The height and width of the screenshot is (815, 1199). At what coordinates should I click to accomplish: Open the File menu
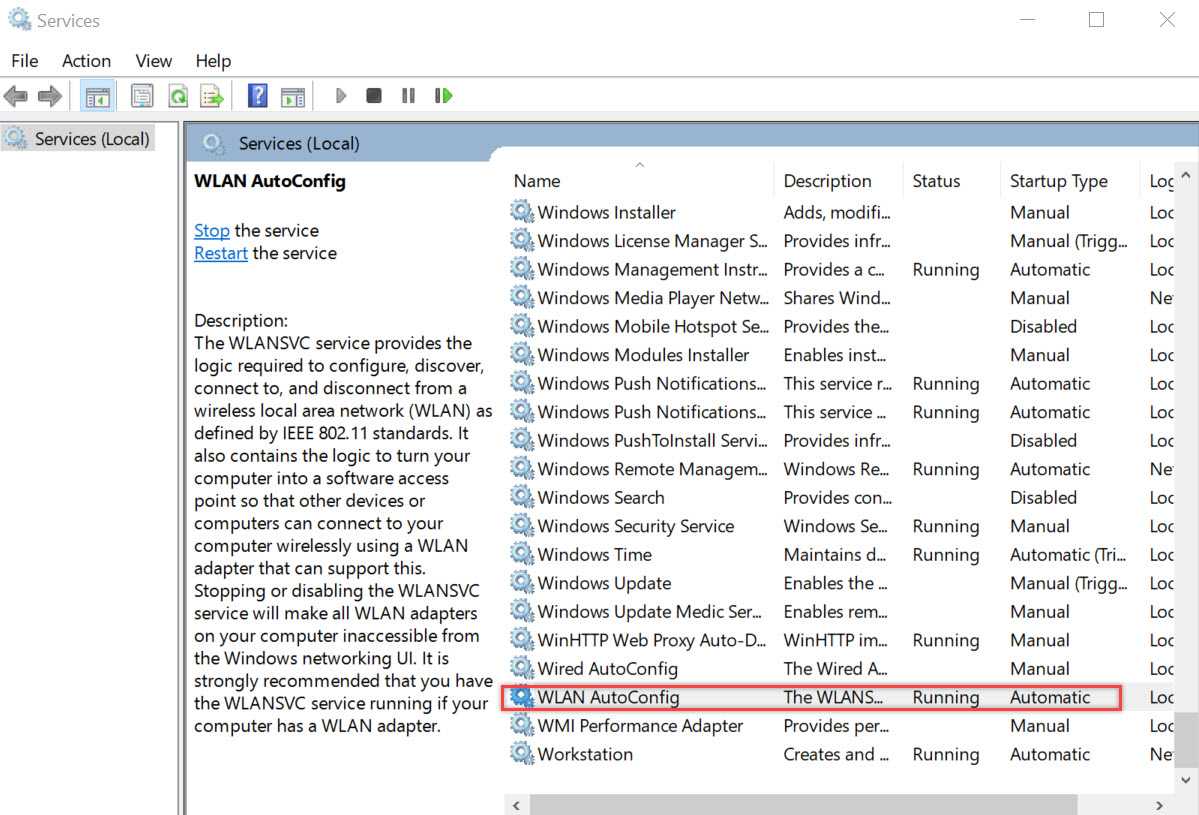point(24,61)
